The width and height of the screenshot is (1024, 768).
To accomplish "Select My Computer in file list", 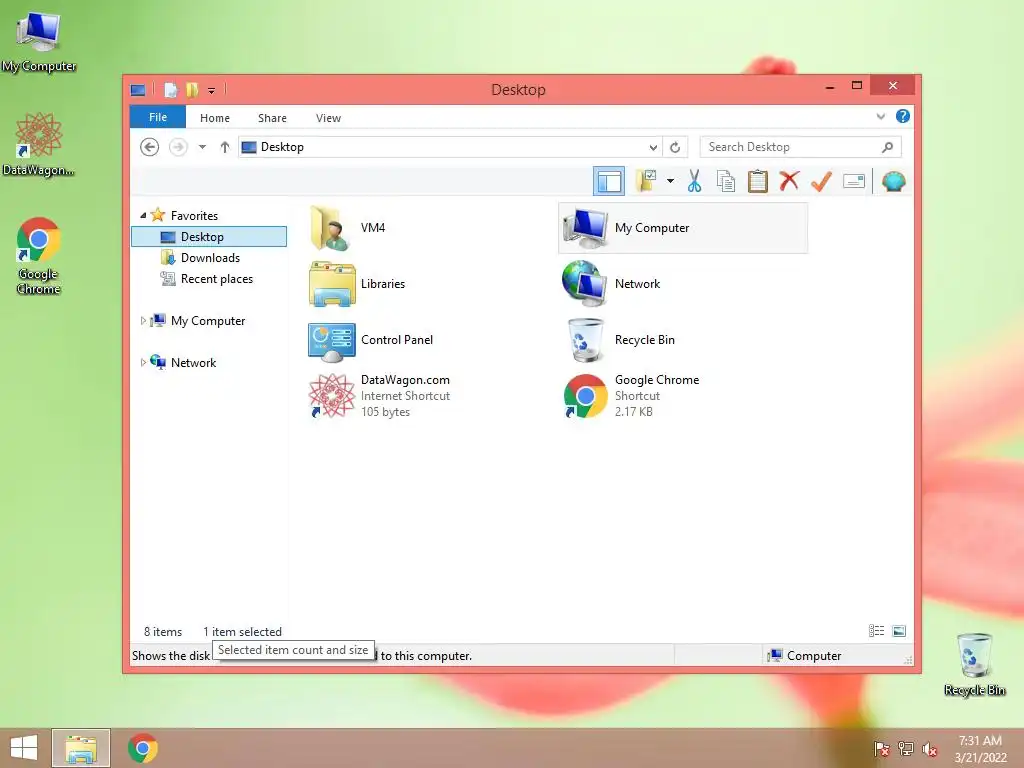I will pos(683,228).
